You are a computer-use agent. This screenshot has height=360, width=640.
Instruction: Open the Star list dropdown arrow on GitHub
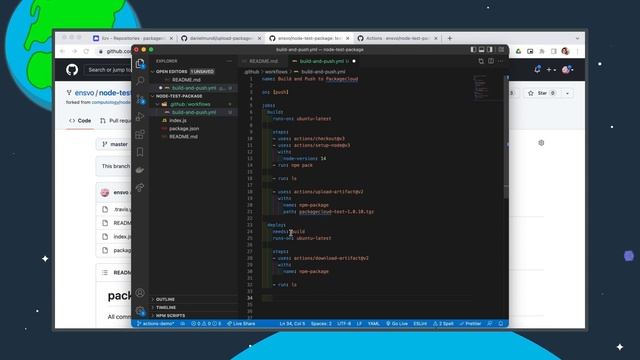tap(567, 93)
